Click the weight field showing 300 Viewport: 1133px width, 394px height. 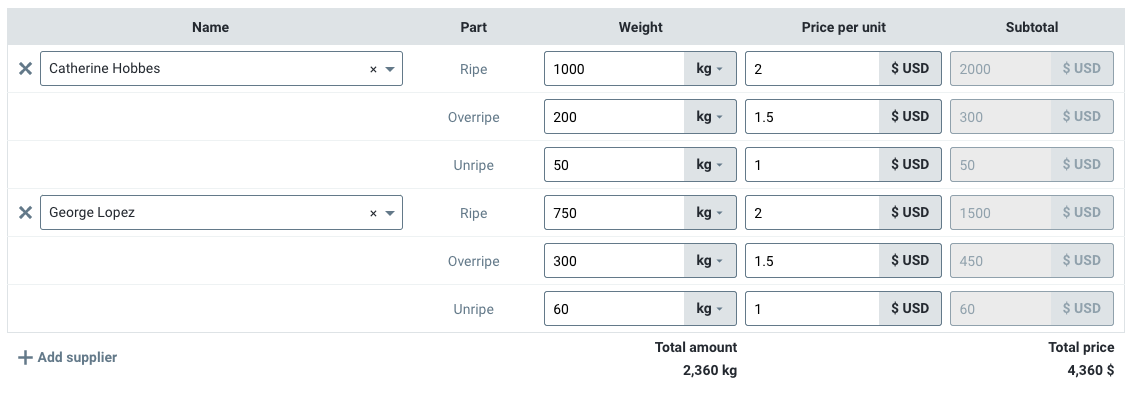[614, 260]
